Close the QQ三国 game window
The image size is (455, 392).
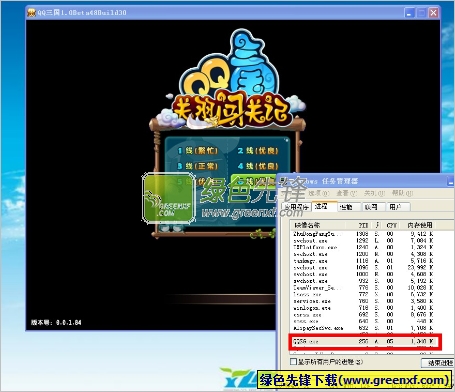tap(433, 13)
